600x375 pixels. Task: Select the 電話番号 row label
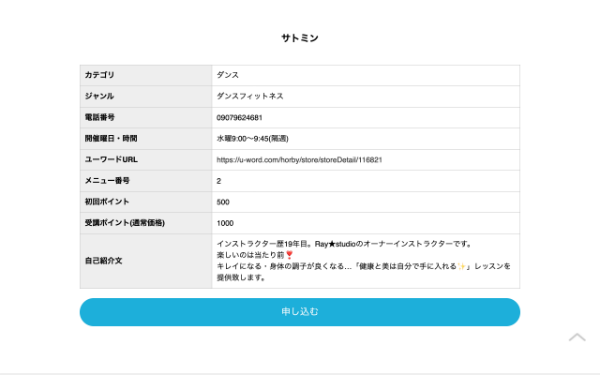point(99,117)
